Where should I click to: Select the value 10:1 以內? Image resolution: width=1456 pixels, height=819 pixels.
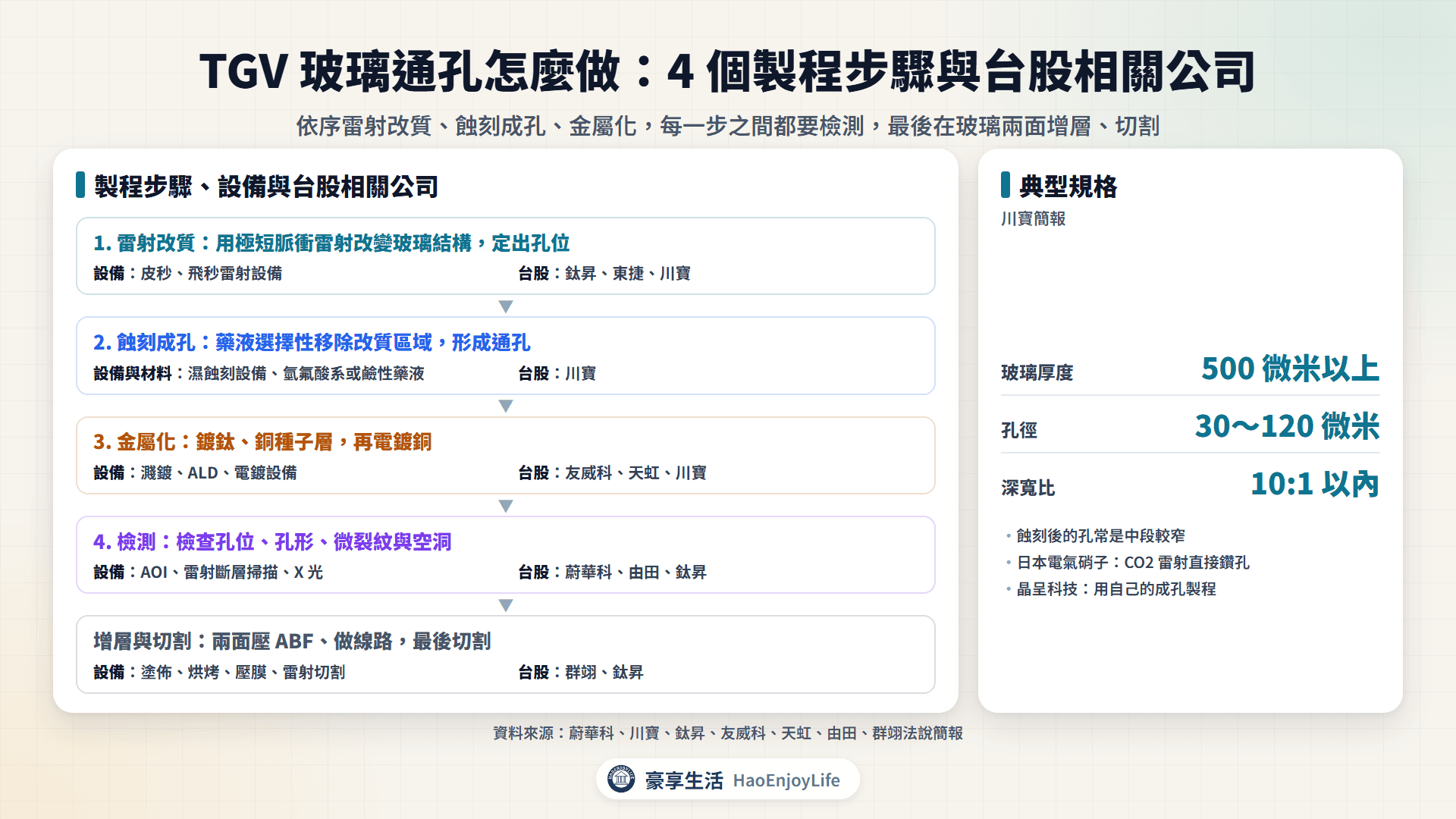tap(1314, 484)
